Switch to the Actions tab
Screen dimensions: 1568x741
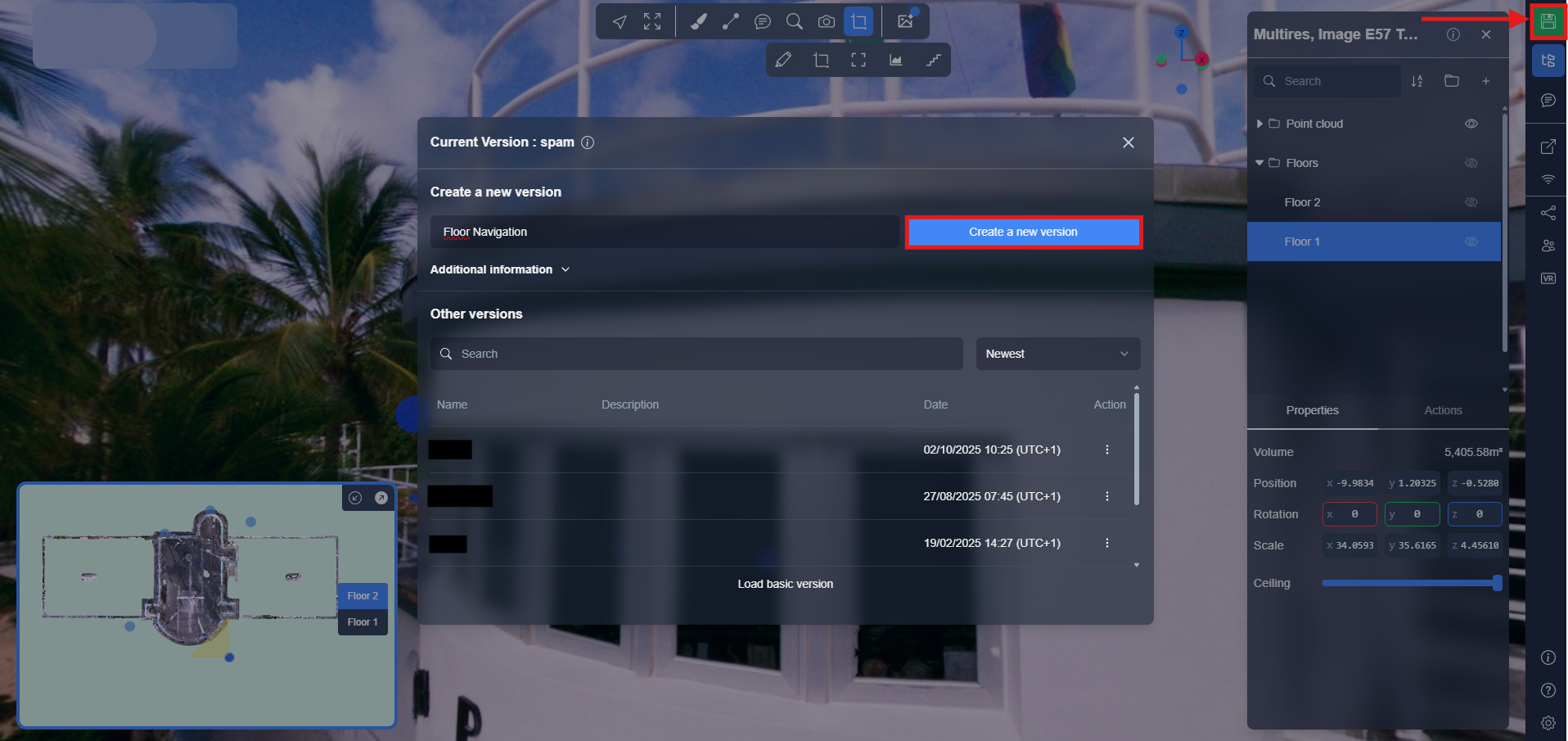(x=1442, y=410)
